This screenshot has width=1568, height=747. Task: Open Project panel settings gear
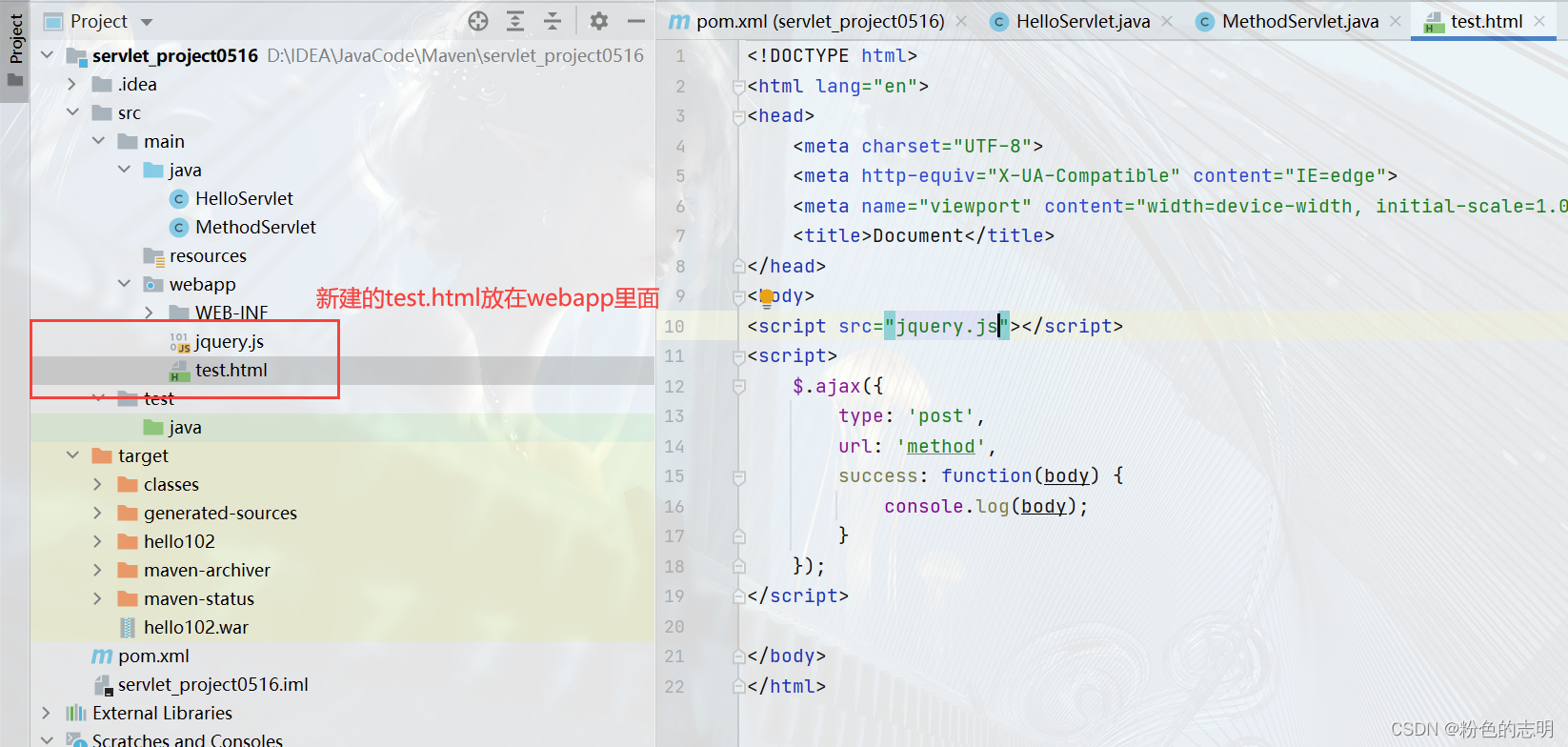point(598,21)
